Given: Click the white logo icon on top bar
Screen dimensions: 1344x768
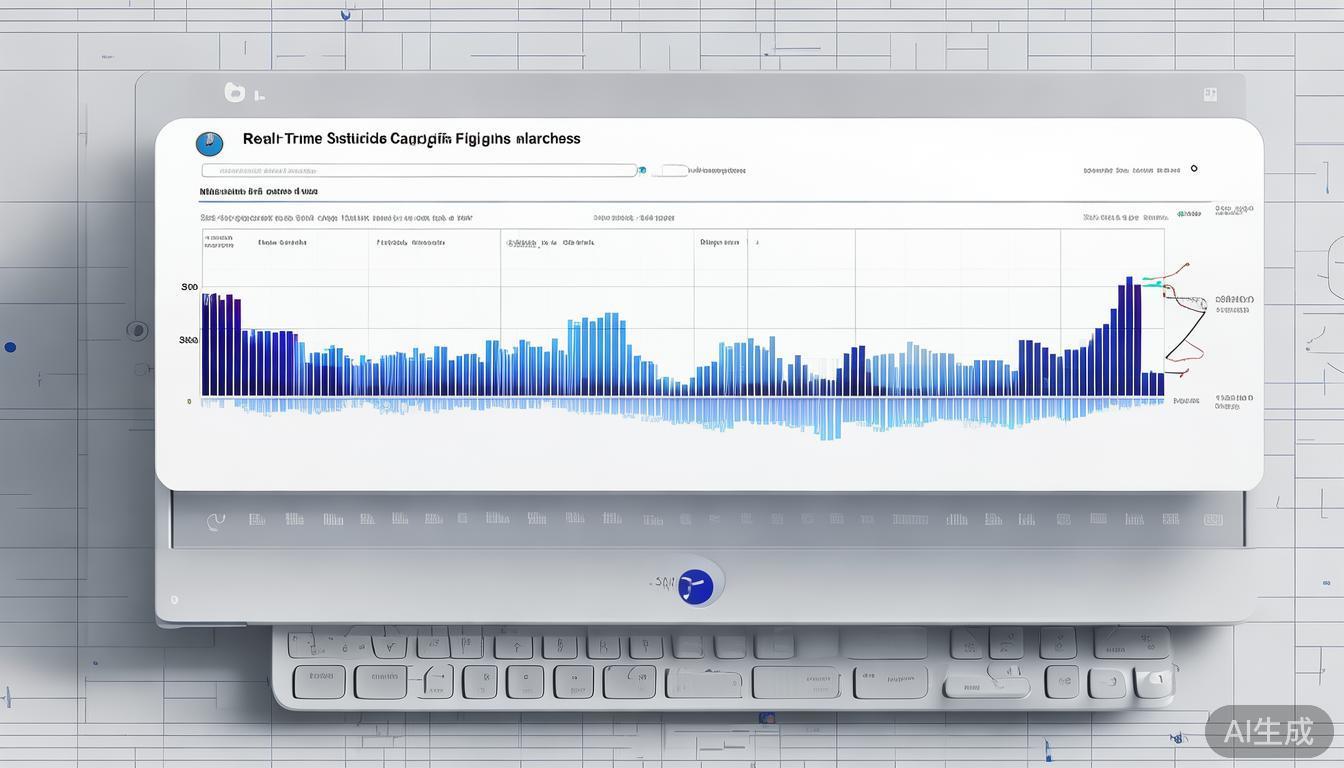Looking at the screenshot, I should [235, 93].
